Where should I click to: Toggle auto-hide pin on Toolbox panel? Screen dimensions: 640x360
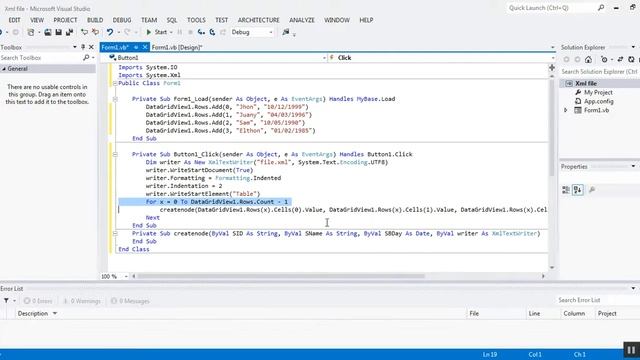[x=83, y=47]
